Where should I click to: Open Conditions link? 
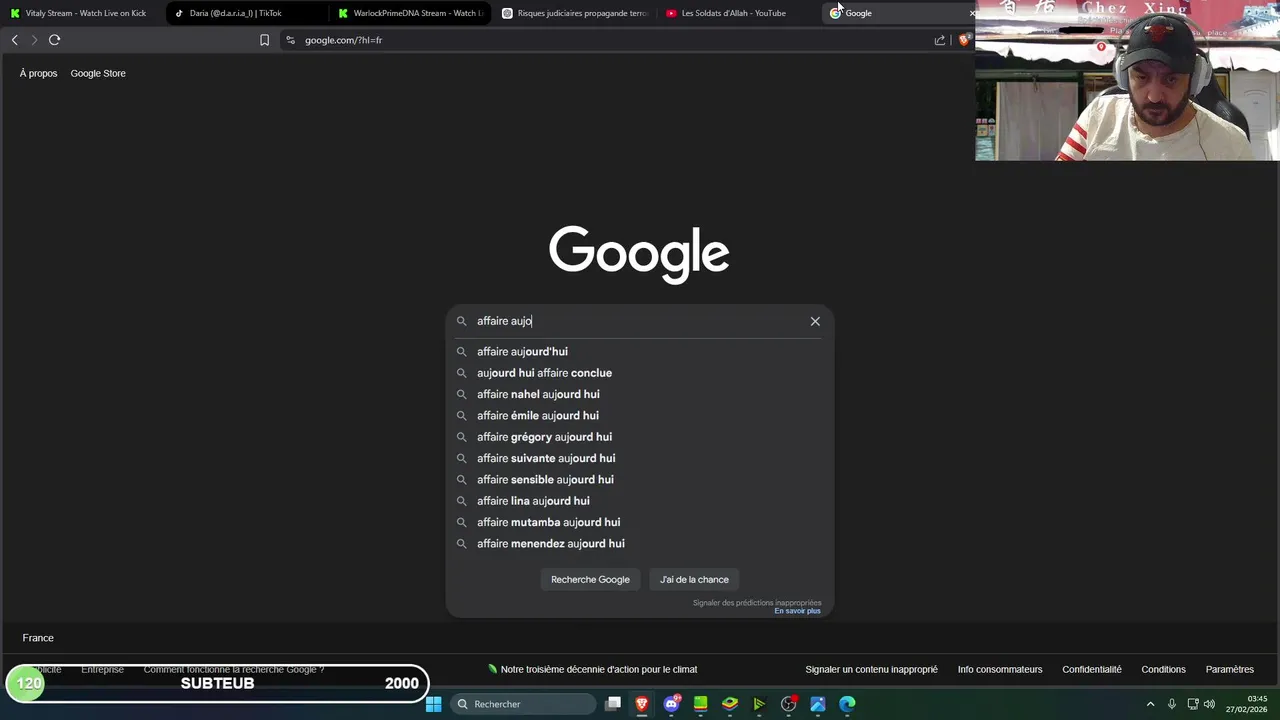click(1163, 670)
